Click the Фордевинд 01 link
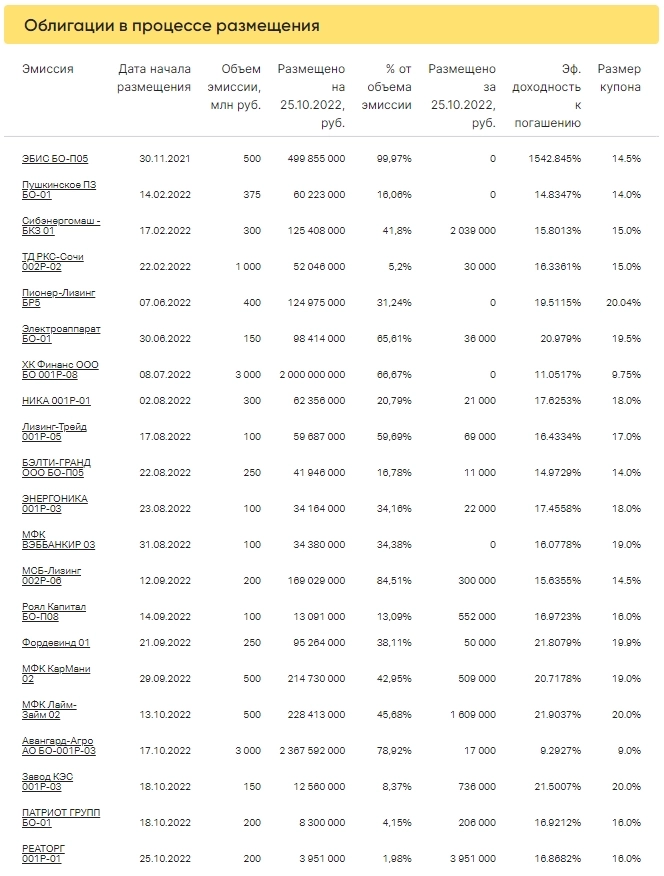 (55, 642)
